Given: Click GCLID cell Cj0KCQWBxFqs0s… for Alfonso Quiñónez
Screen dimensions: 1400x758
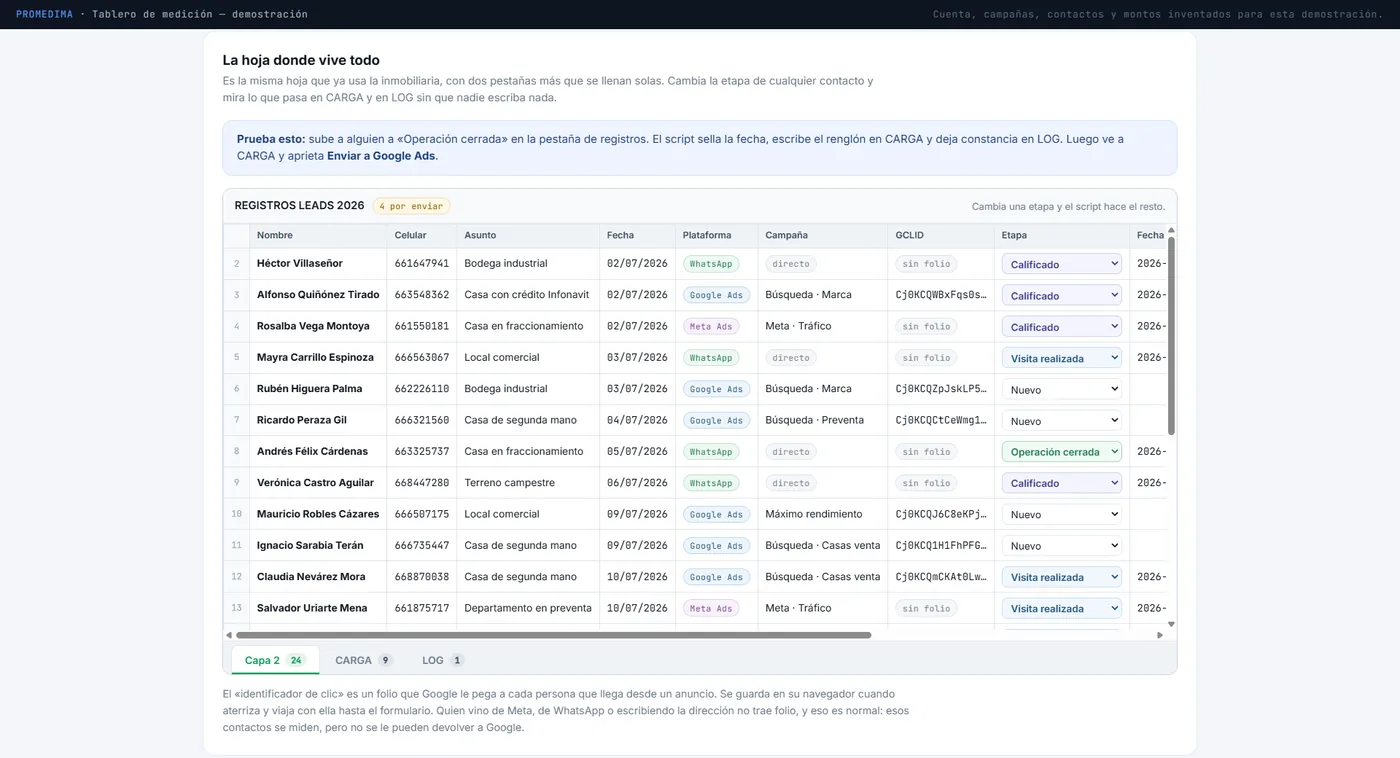Looking at the screenshot, I should point(941,295).
